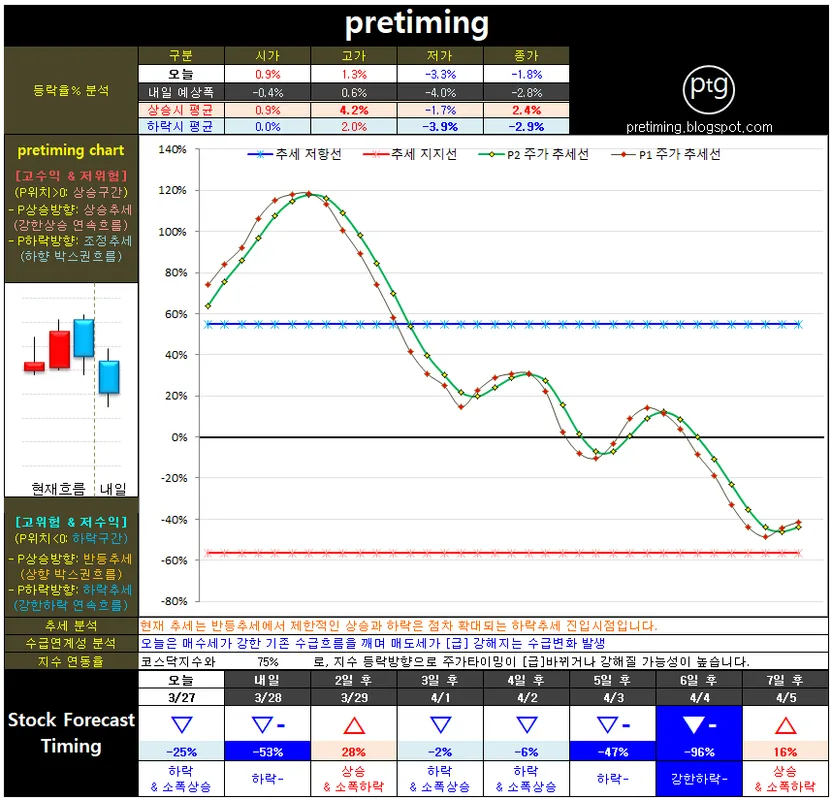Screen dimensions: 831x800
Task: Open the pretiming.blogspot.com link
Action: coord(699,127)
